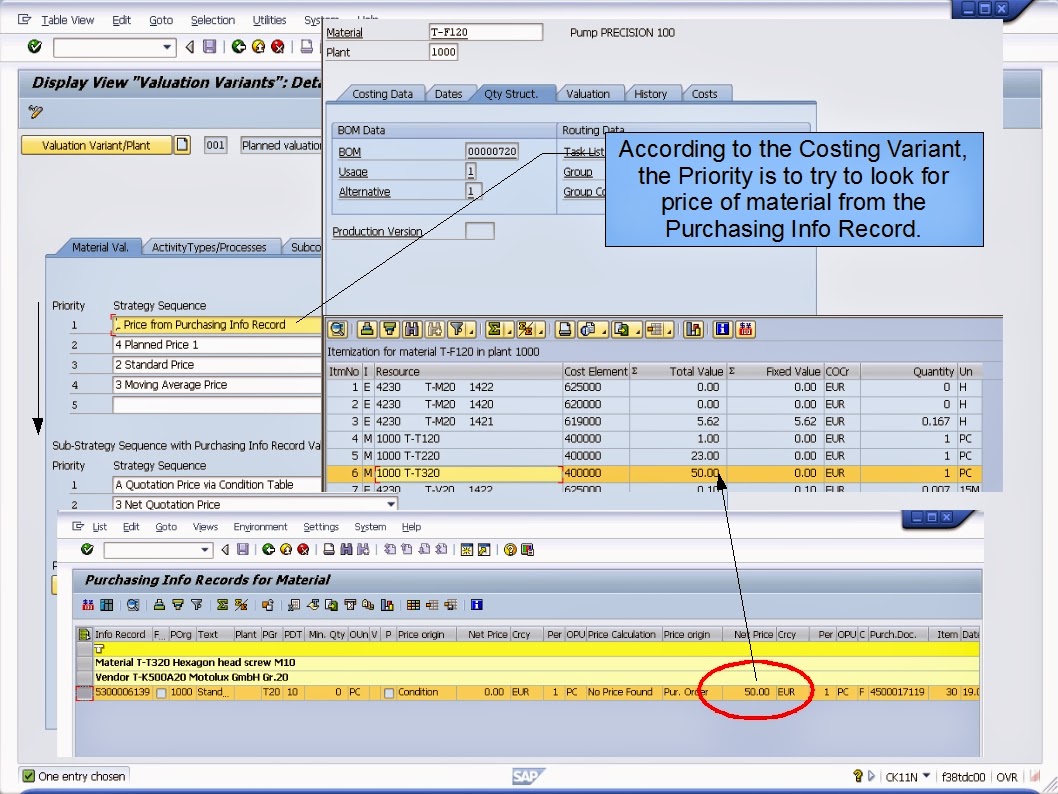This screenshot has height=794, width=1058.
Task: Click the Back (green arrow) icon in Purchasing window
Action: tap(267, 550)
